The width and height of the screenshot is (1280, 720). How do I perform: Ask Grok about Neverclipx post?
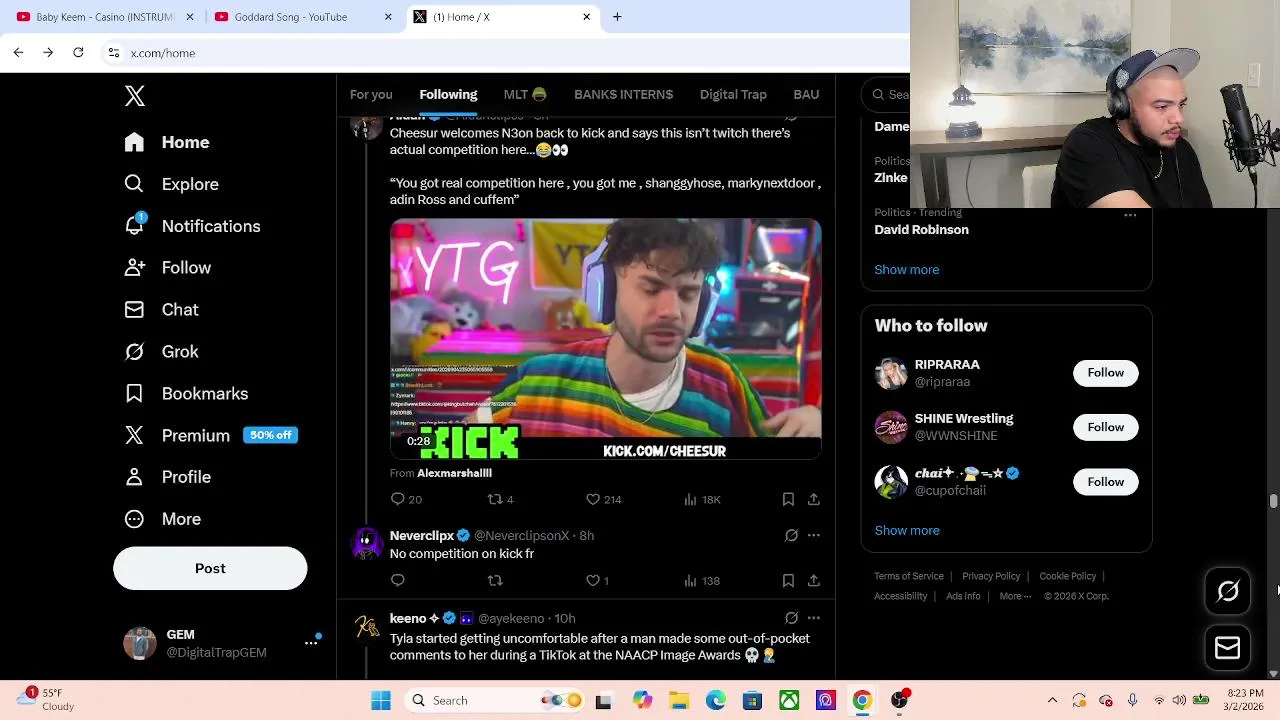coord(791,535)
